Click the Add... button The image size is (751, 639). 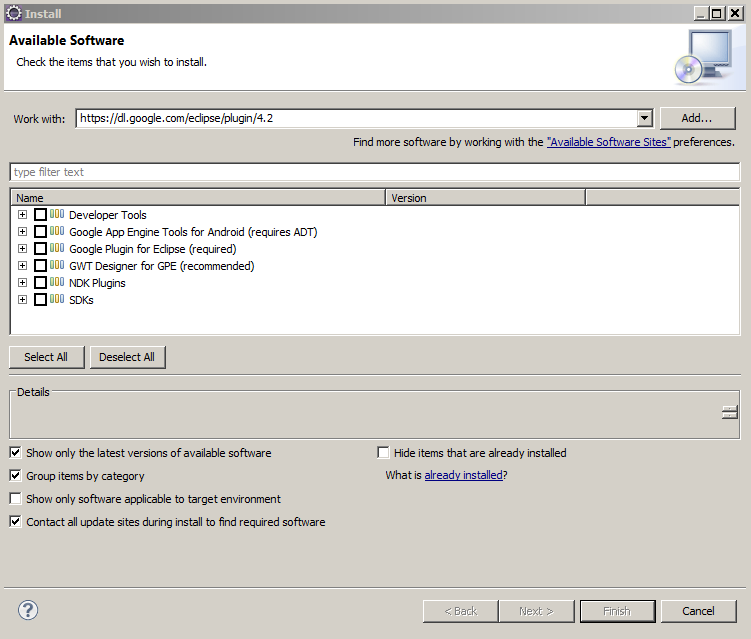697,118
